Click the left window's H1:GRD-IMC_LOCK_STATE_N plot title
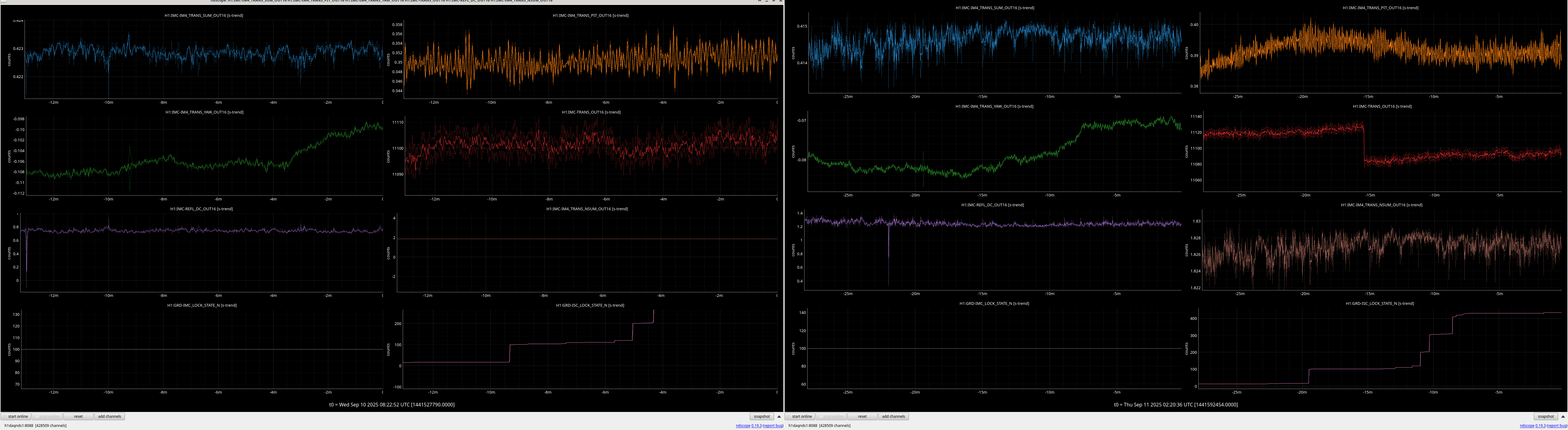1568x430 pixels. tap(202, 305)
